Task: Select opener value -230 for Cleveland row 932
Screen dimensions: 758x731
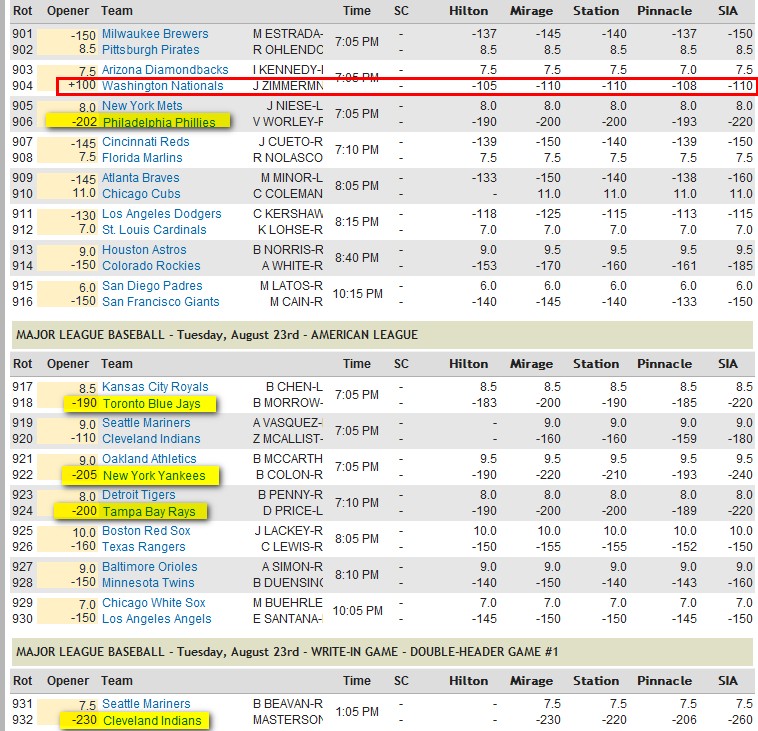Action: click(85, 720)
